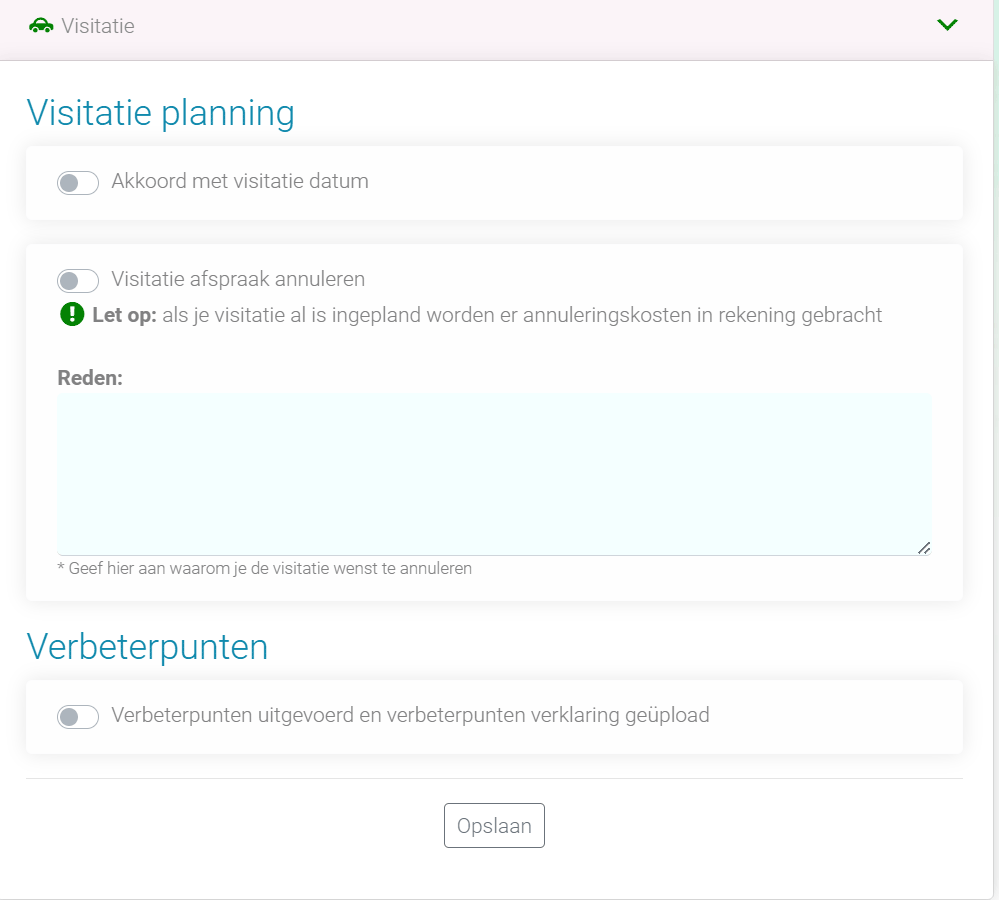Click the annuleringskosten warning sentence
This screenshot has height=900, width=999.
point(520,316)
